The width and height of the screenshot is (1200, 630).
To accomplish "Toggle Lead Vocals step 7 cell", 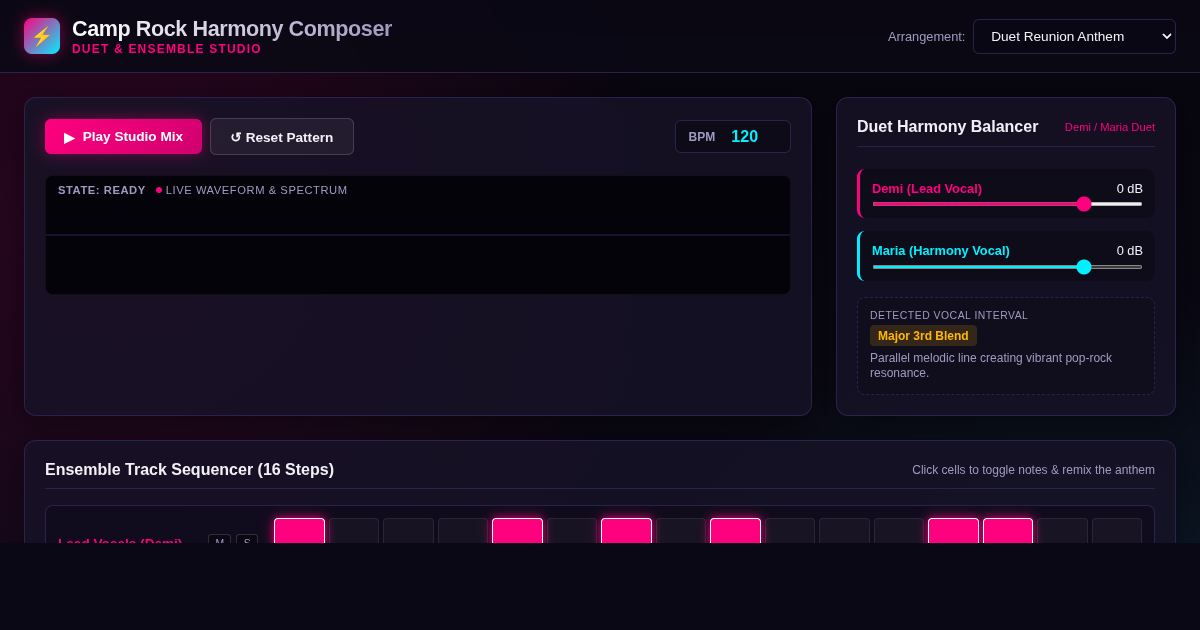I will click(x=626, y=531).
